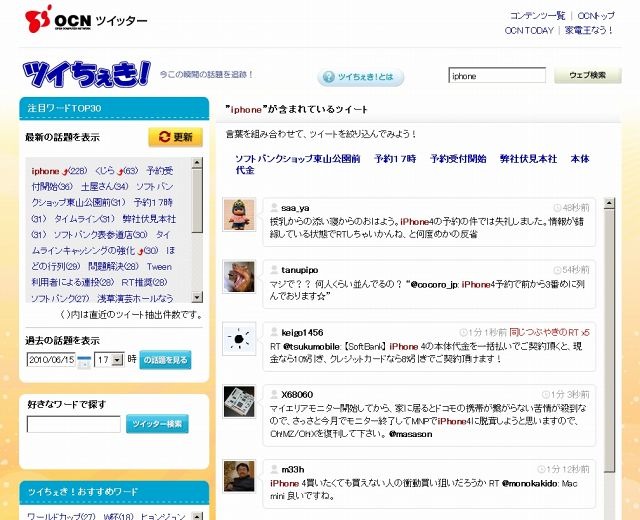
Task: Open the 家電王なう! link
Action: point(589,30)
